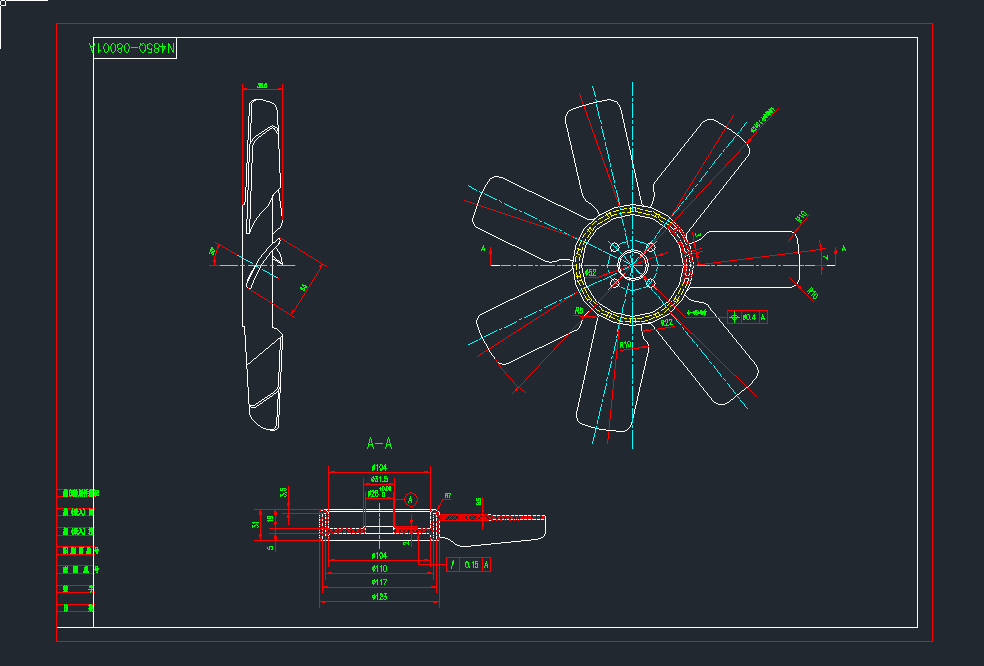
Task: Select the R22 radius dimension text
Action: coord(666,322)
